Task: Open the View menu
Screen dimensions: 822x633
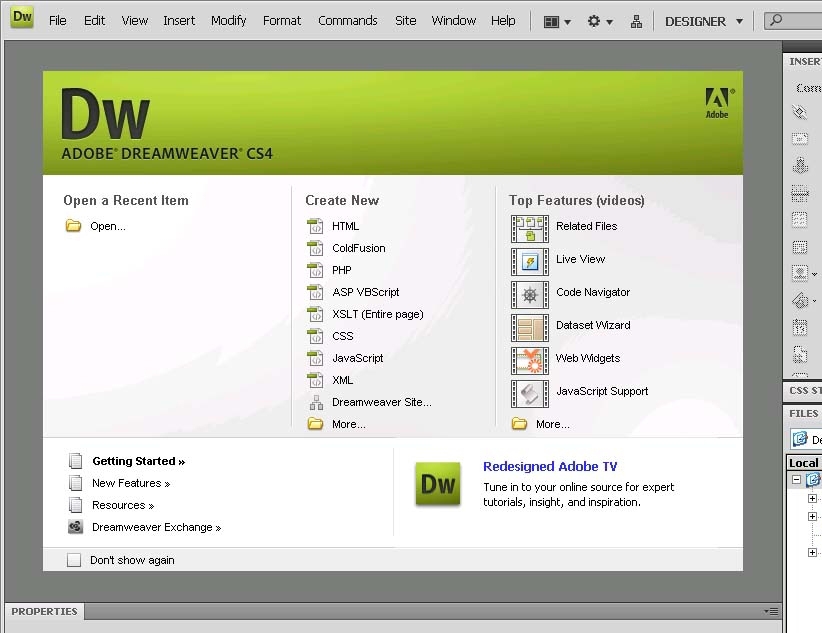Action: click(135, 20)
